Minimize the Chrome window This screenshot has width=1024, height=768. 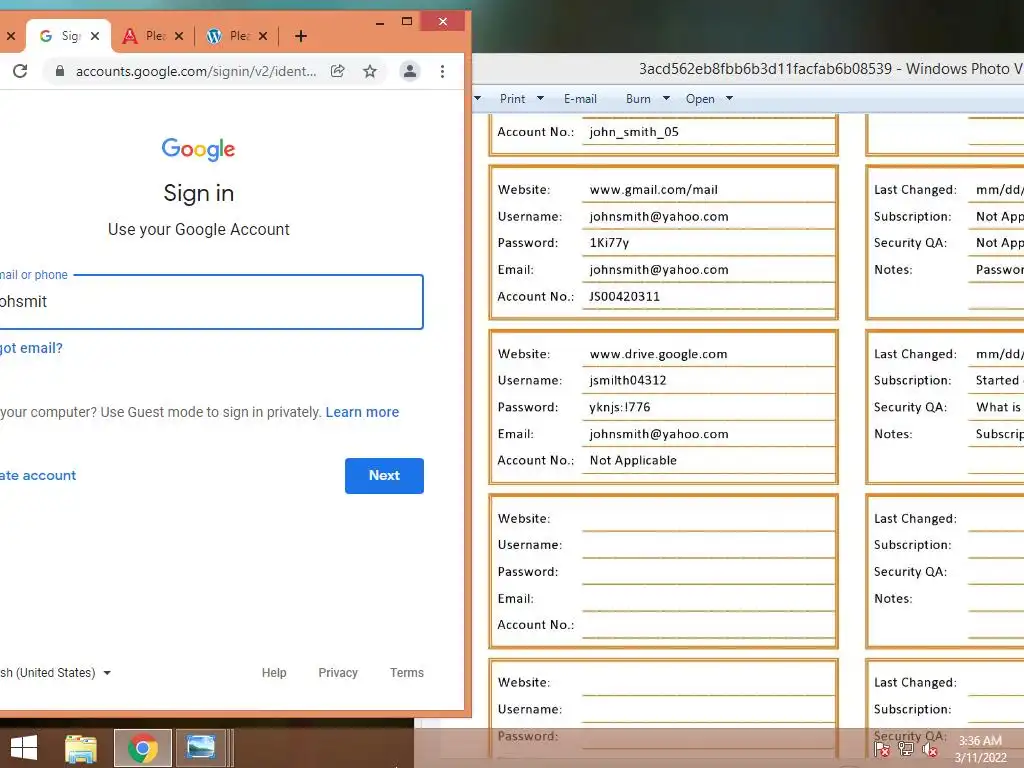coord(380,23)
